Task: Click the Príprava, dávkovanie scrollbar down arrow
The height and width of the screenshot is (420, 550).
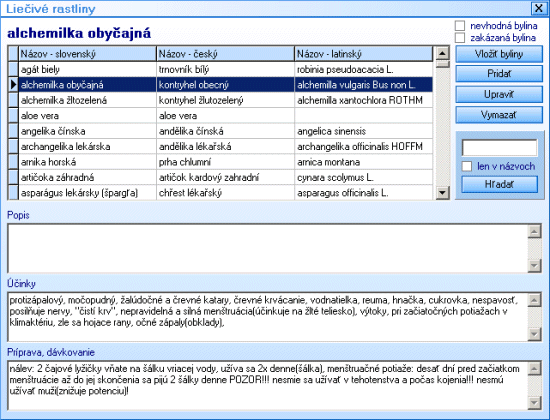Action: pyautogui.click(x=534, y=403)
